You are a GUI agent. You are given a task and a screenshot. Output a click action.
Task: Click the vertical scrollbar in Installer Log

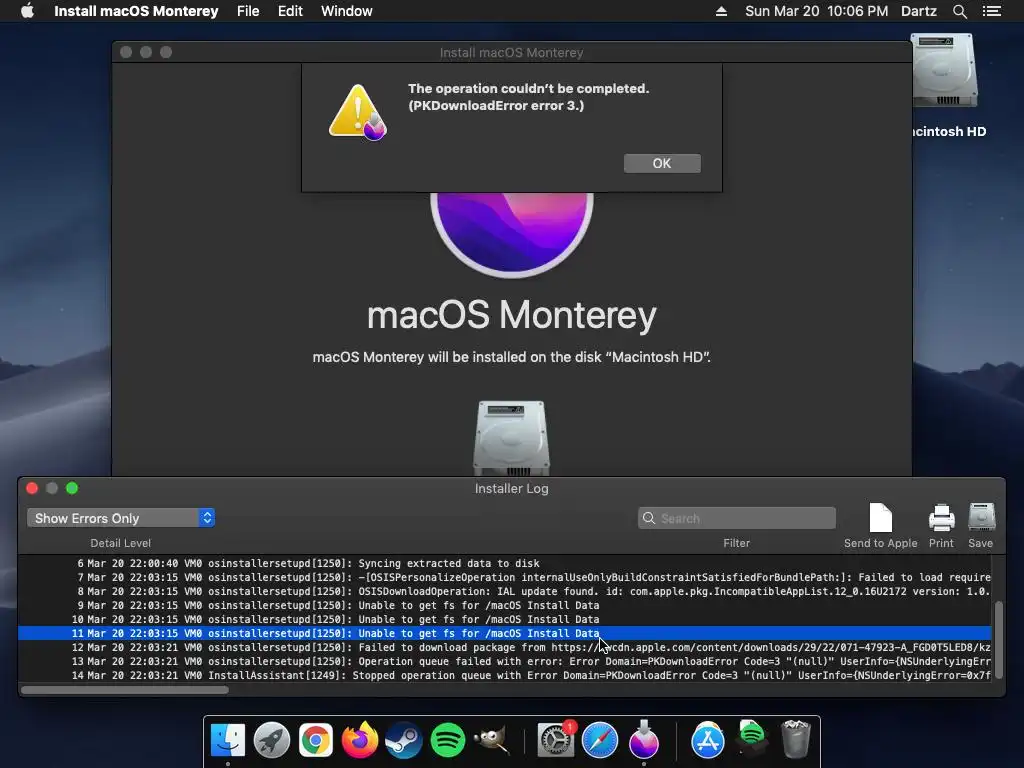coord(999,641)
